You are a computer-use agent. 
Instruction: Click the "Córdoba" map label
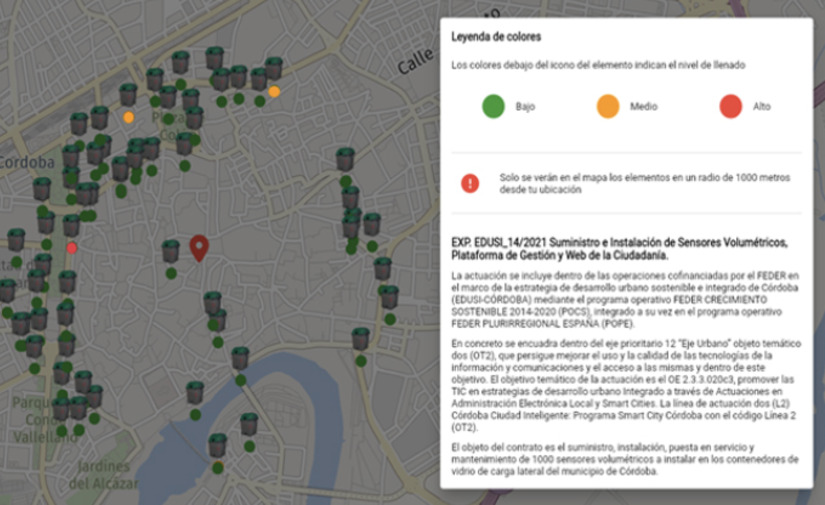coord(27,163)
